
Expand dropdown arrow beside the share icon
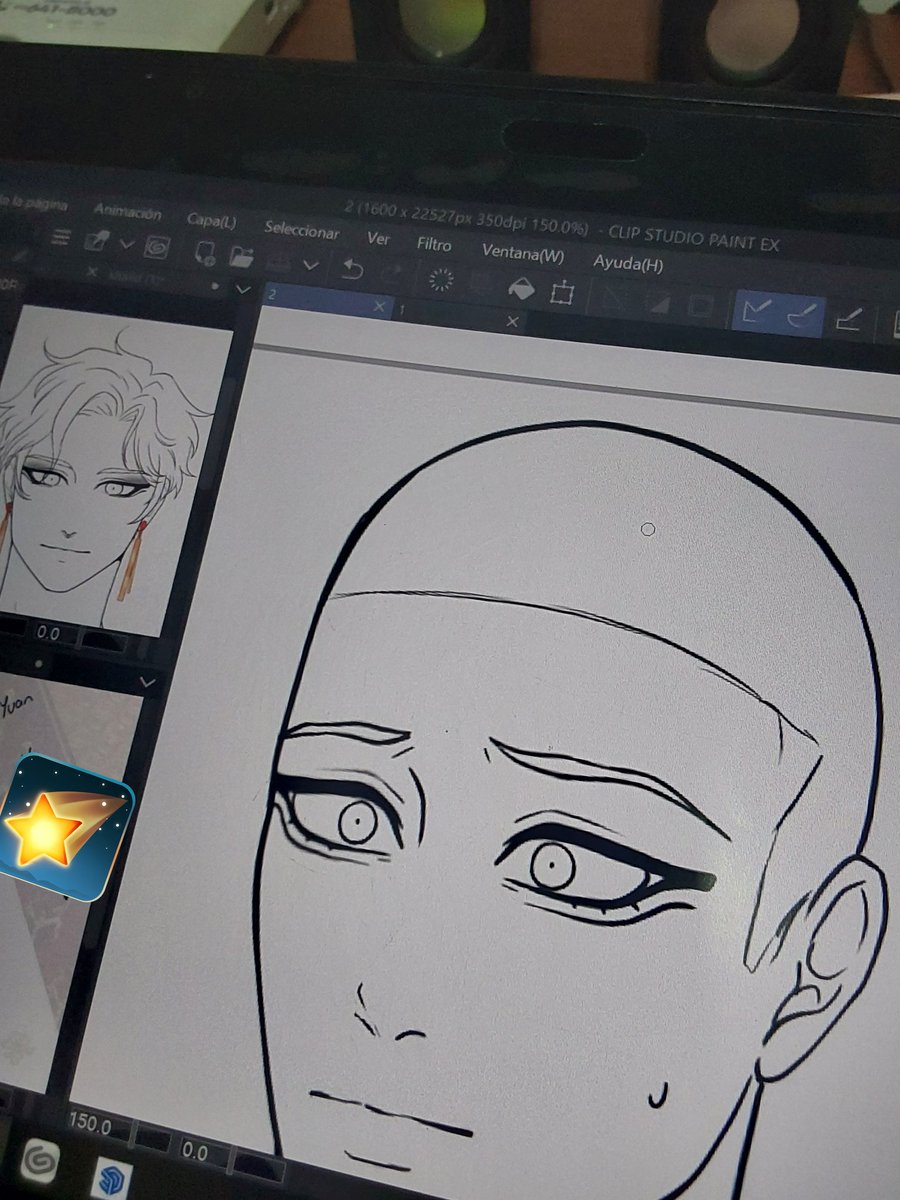tap(126, 243)
